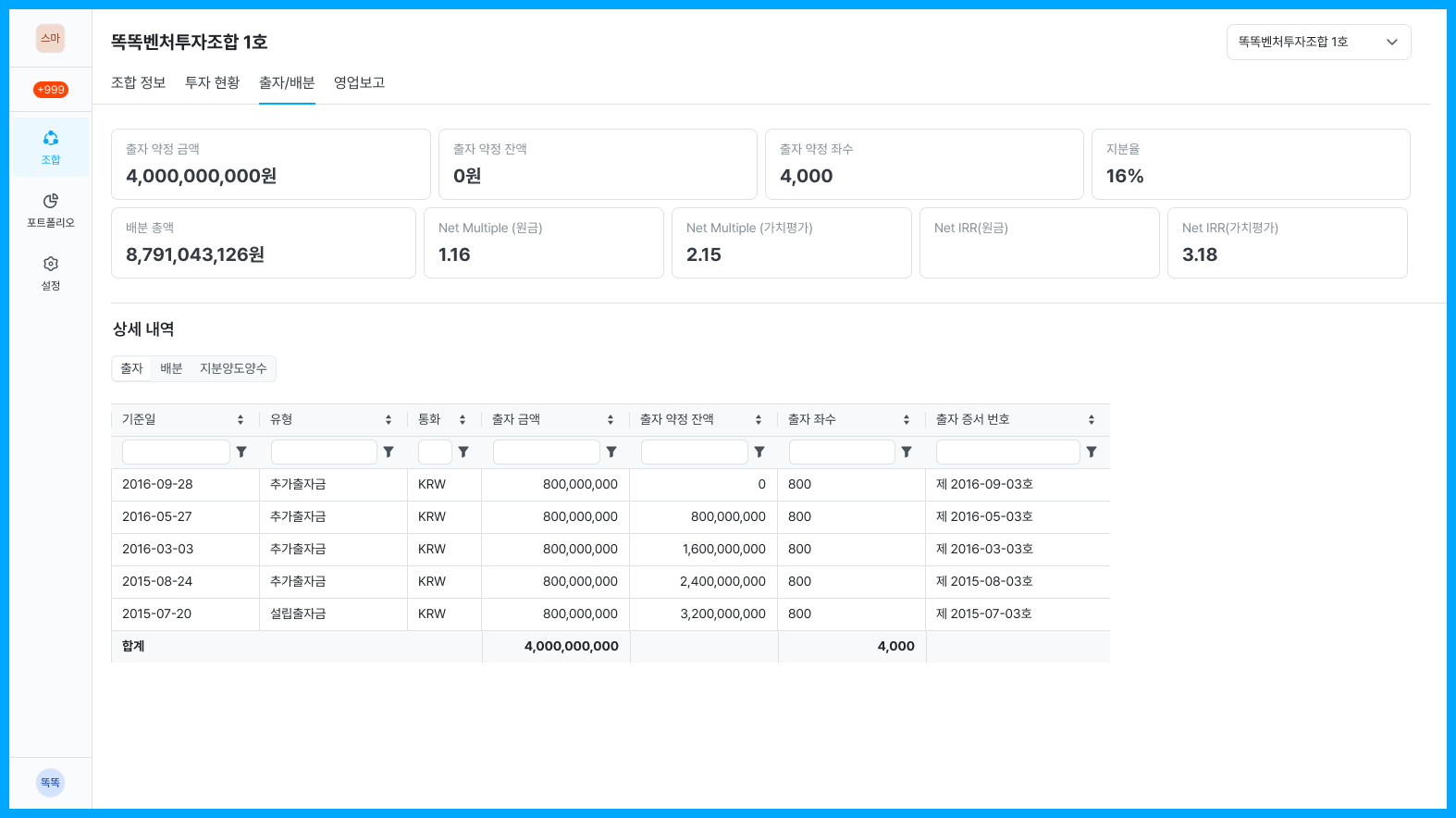Click the 출자 약정 좌수 4,000 card

(x=924, y=164)
